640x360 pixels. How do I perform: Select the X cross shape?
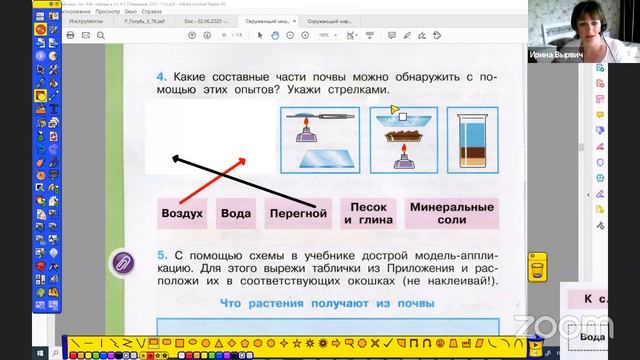tap(375, 344)
